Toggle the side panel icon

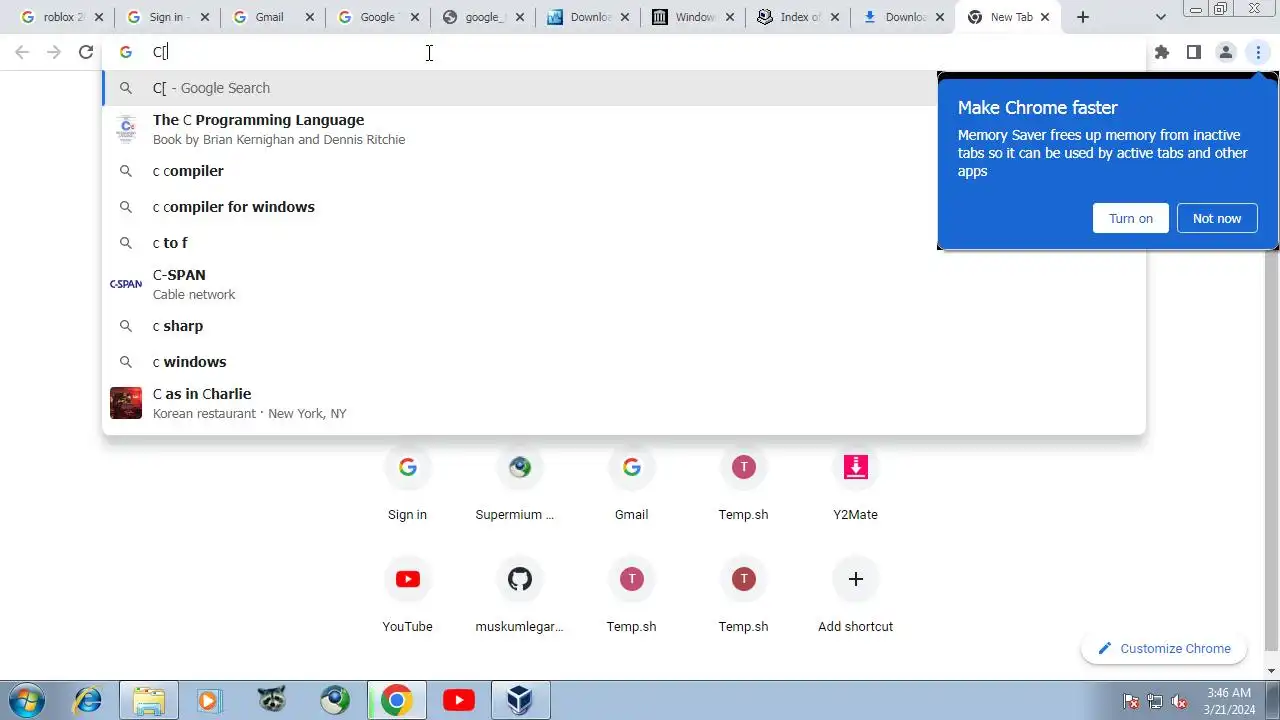(x=1193, y=52)
